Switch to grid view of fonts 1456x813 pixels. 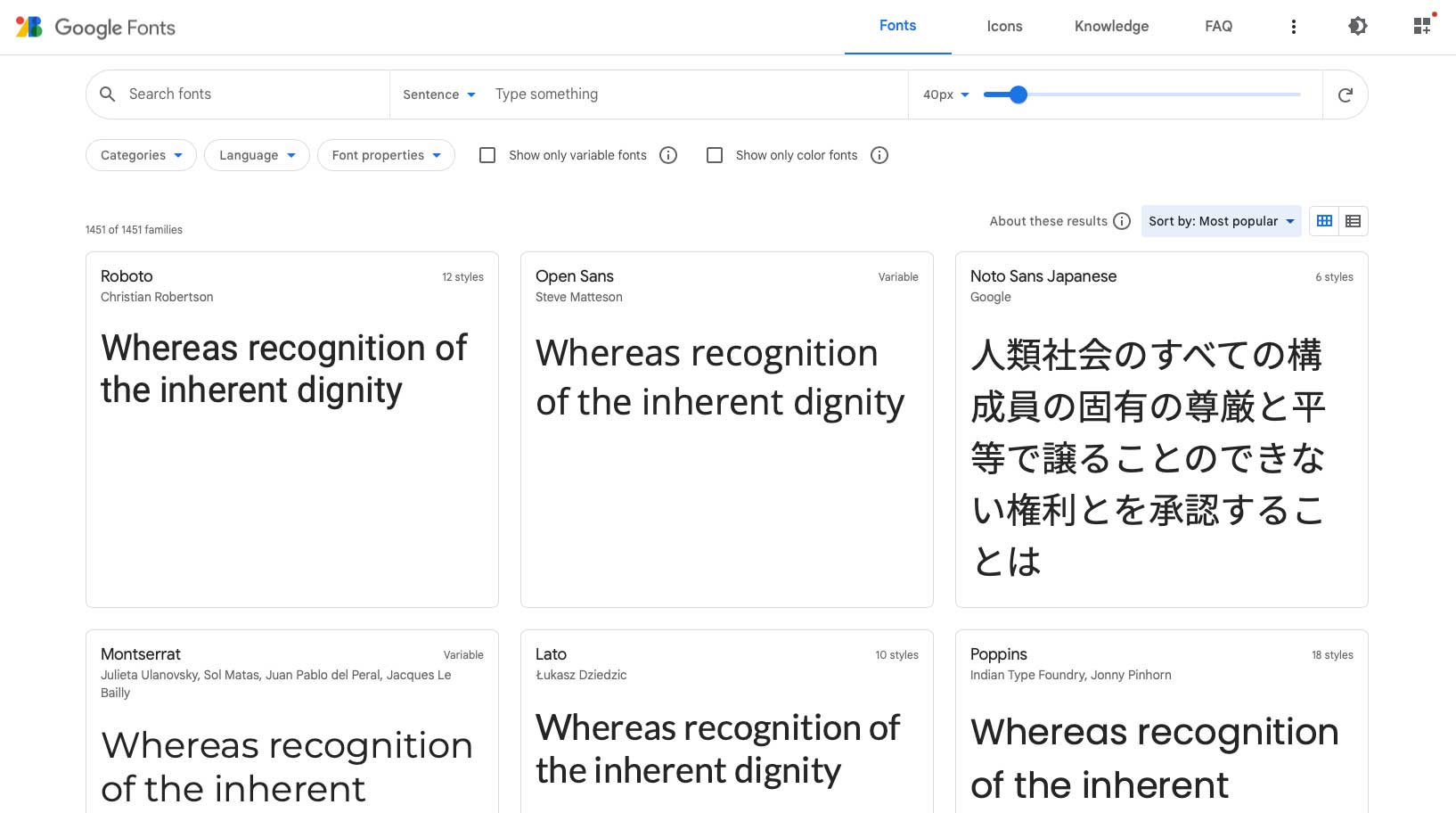1323,220
